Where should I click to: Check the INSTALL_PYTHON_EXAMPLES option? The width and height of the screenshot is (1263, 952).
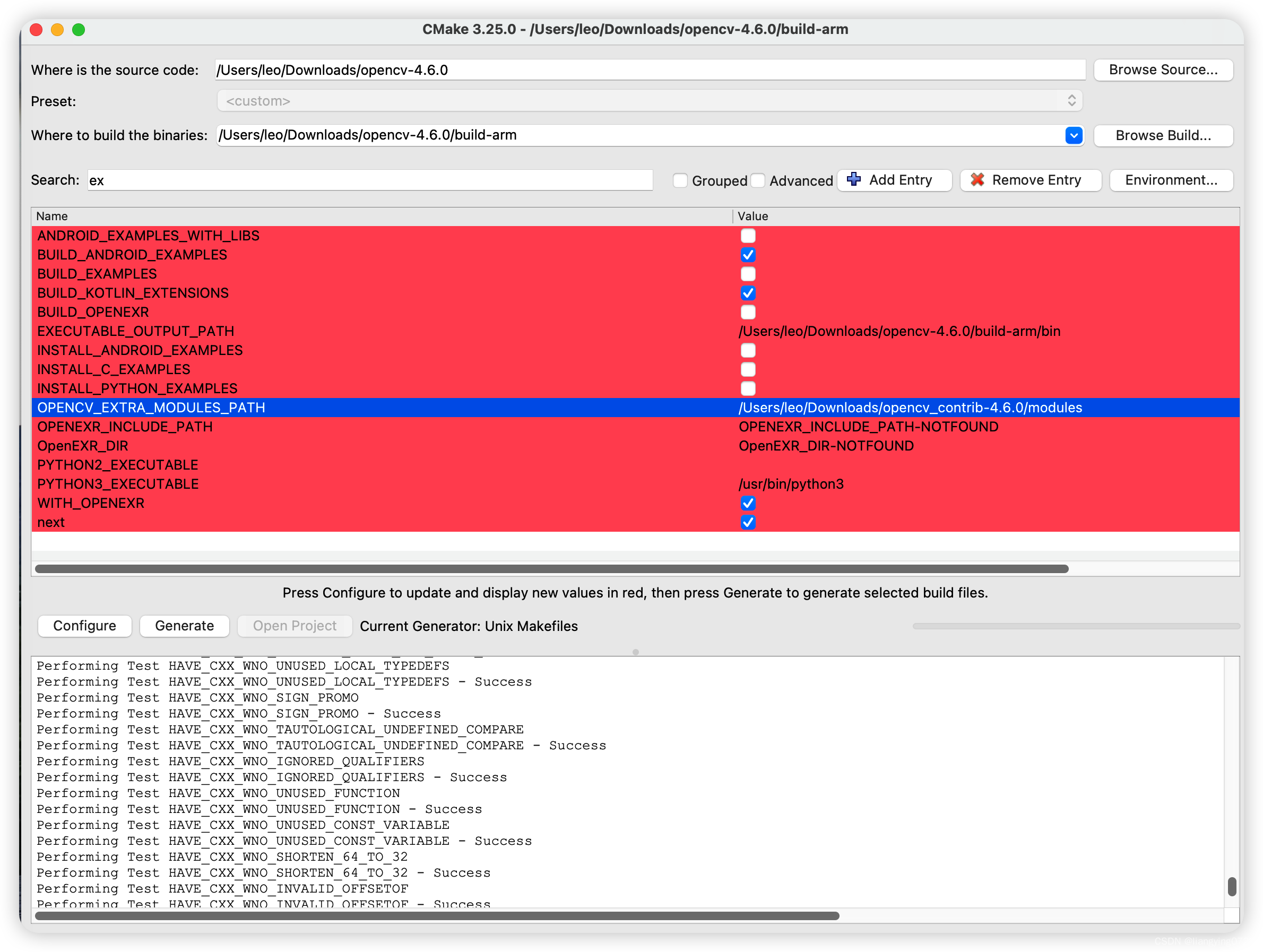click(x=748, y=388)
